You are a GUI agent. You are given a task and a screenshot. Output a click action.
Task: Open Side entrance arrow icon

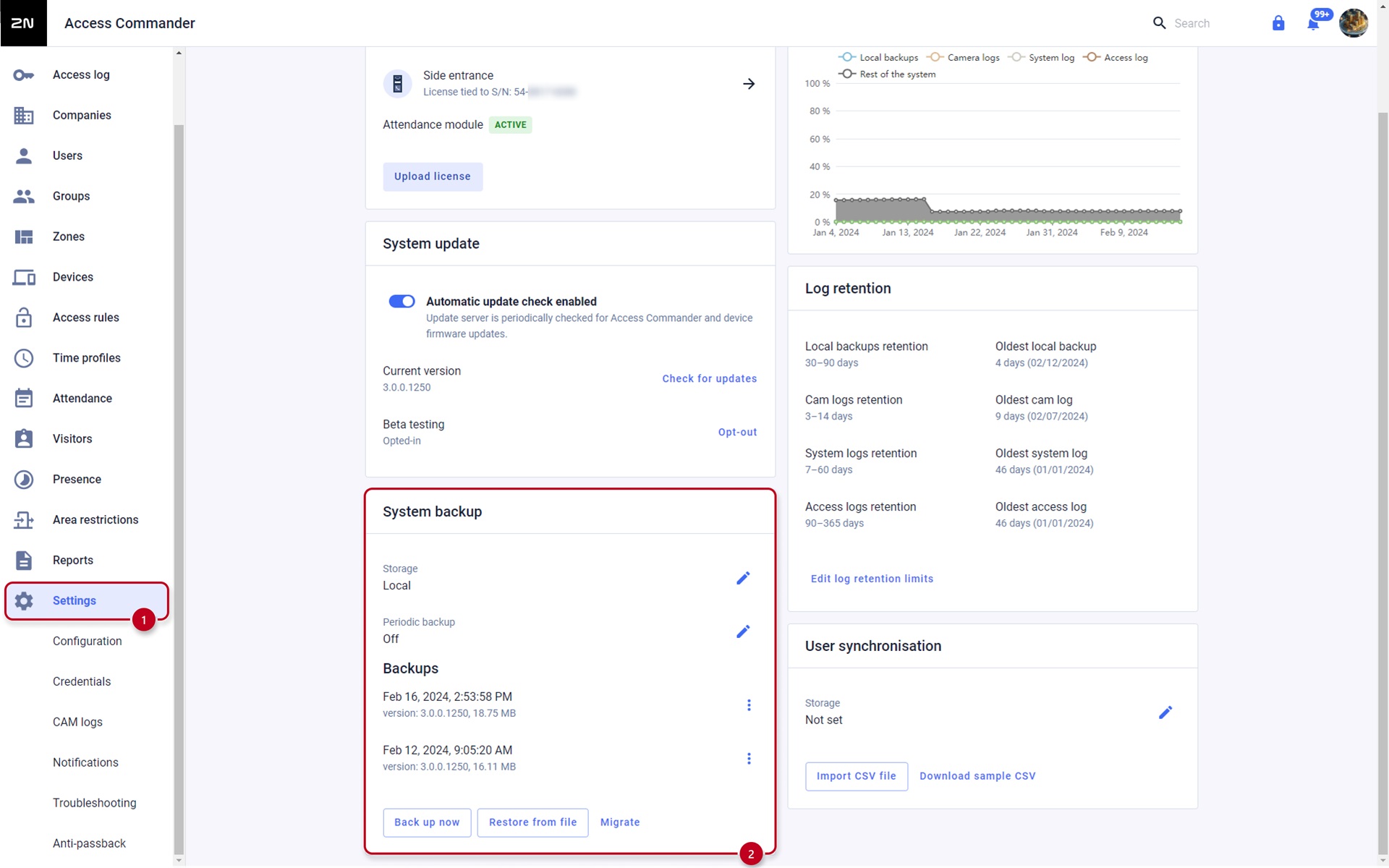click(x=749, y=84)
